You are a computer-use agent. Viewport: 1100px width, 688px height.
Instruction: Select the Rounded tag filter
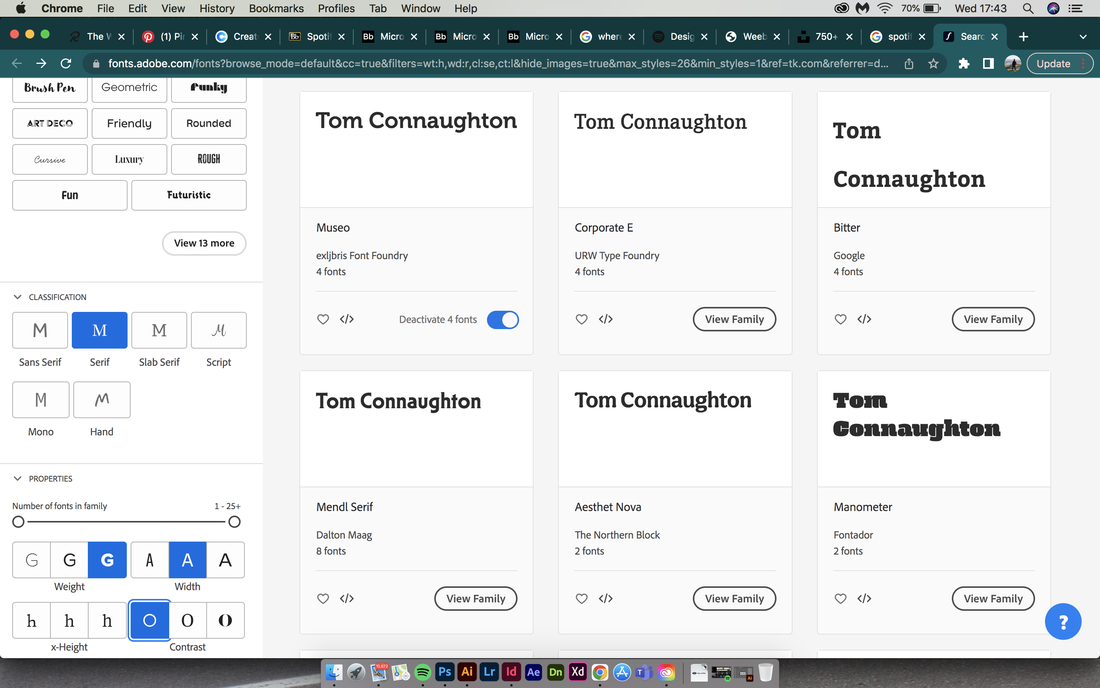coord(208,123)
